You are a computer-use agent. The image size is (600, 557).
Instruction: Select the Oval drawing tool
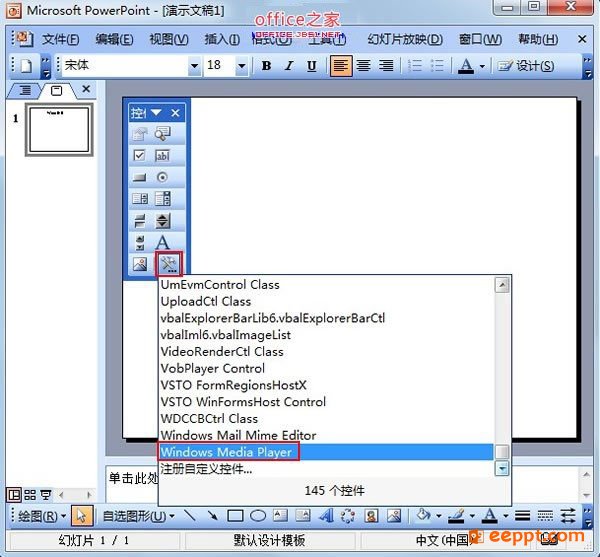coord(258,516)
